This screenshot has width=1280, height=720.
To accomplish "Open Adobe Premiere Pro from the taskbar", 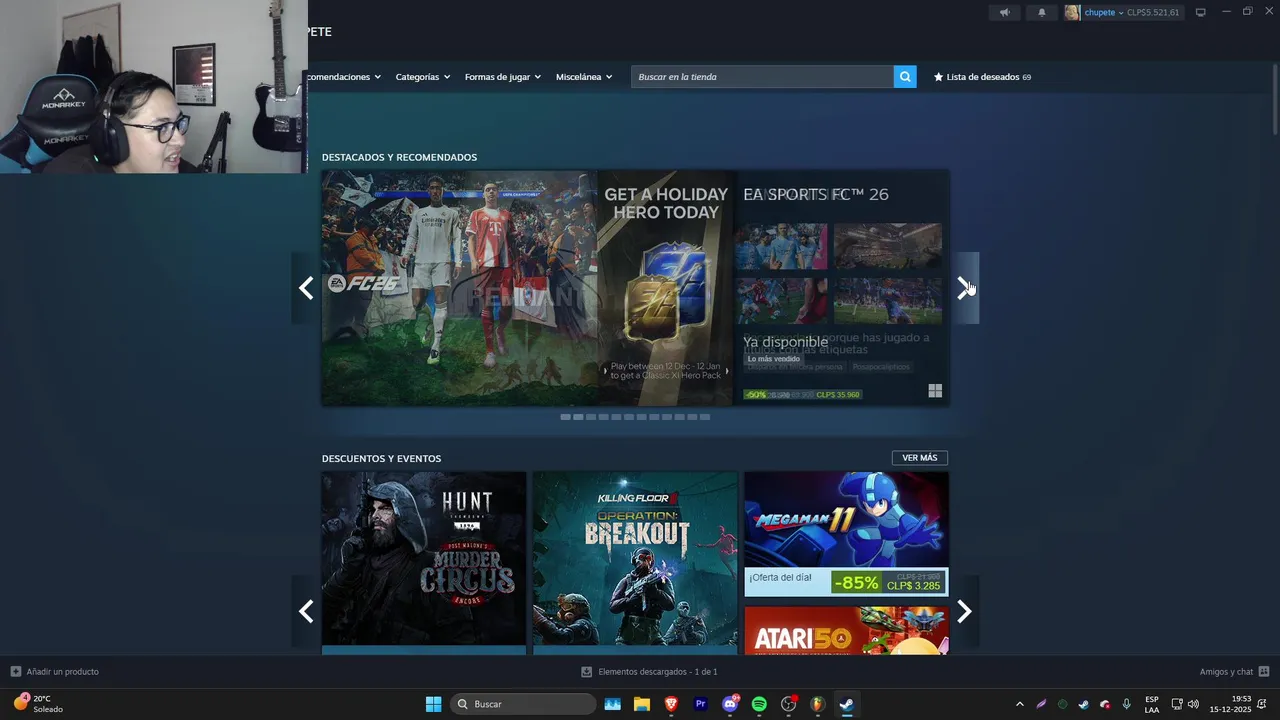I will 701,704.
